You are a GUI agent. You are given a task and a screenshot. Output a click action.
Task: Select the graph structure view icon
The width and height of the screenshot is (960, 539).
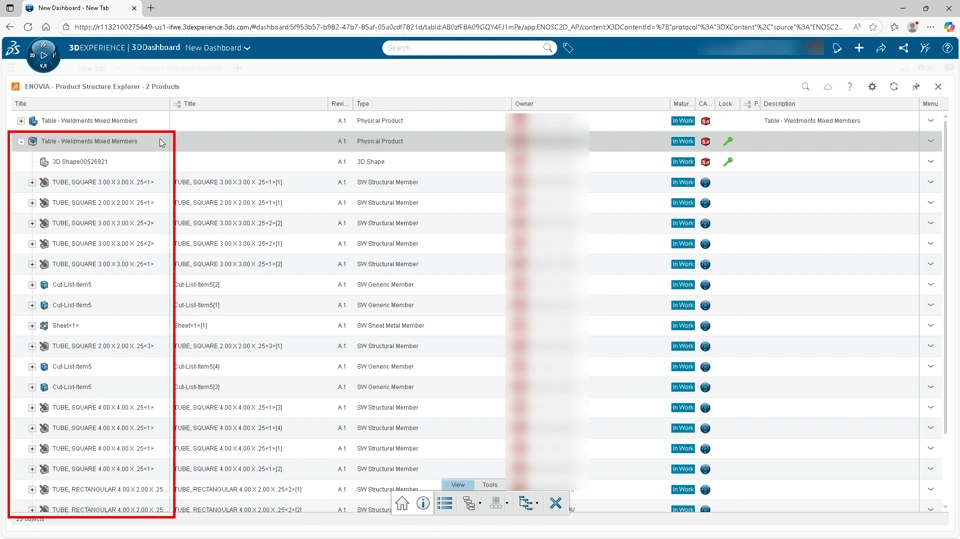pos(468,503)
